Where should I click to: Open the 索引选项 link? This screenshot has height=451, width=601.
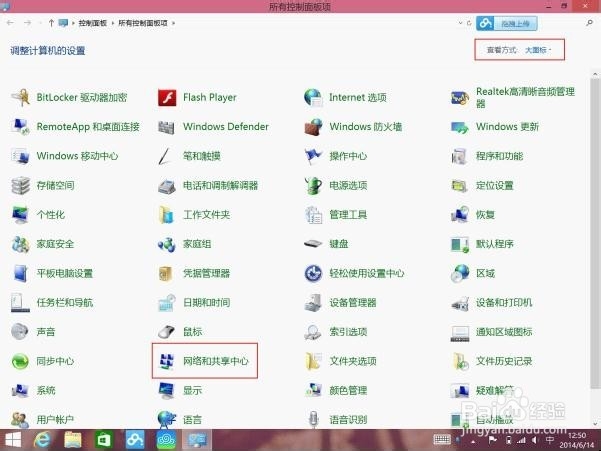[x=348, y=332]
